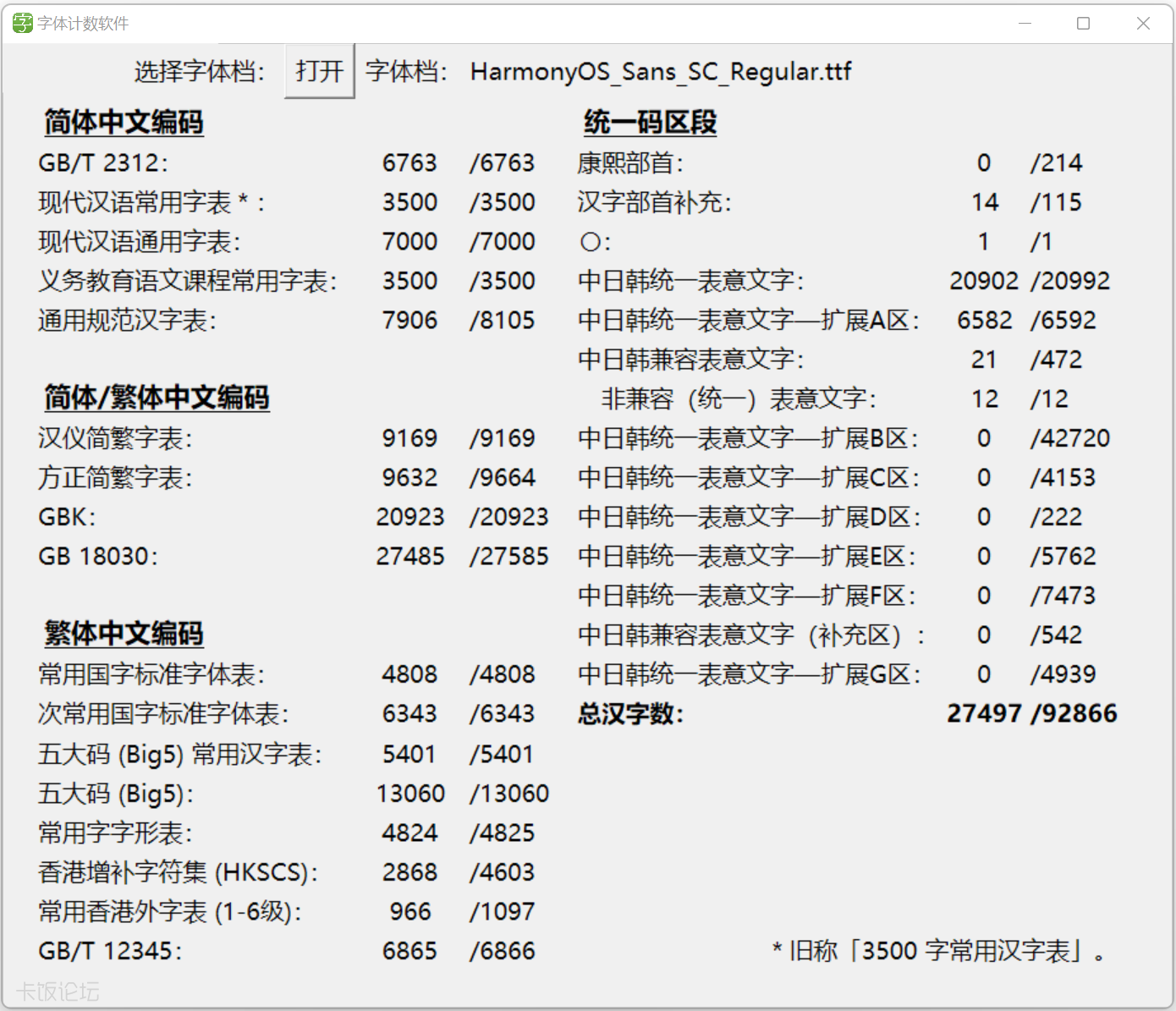Click the 康熙部首 label
Screen dimensions: 1176x1011
click(x=631, y=162)
